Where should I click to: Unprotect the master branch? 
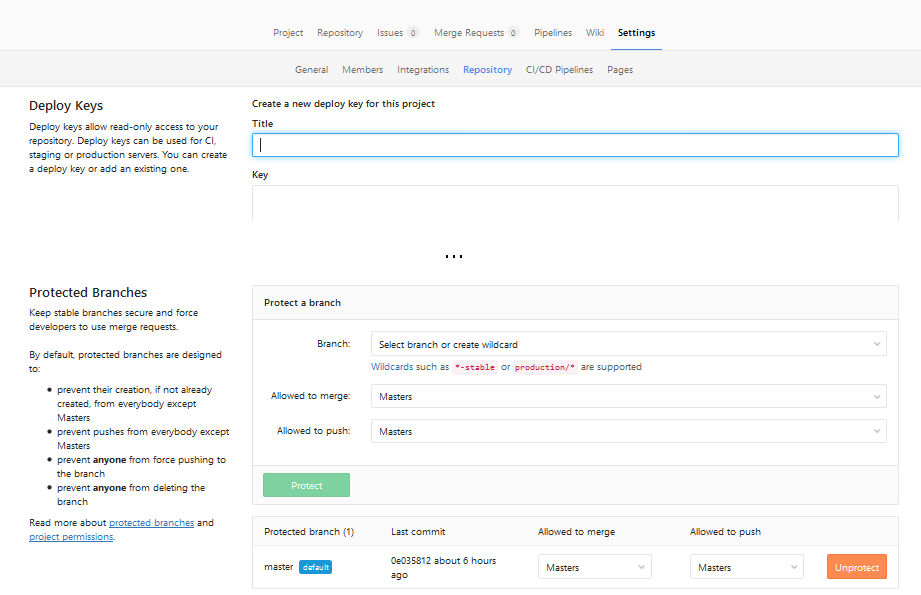pos(857,567)
